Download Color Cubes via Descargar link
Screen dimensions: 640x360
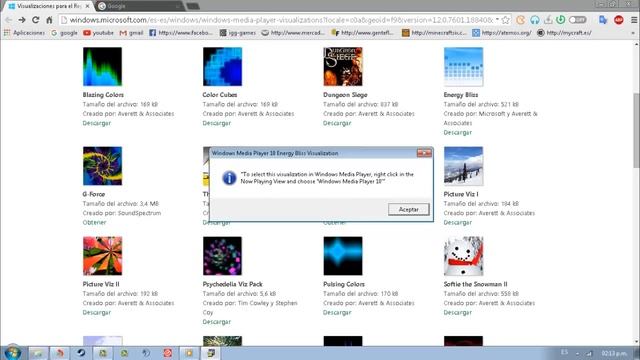(x=217, y=123)
